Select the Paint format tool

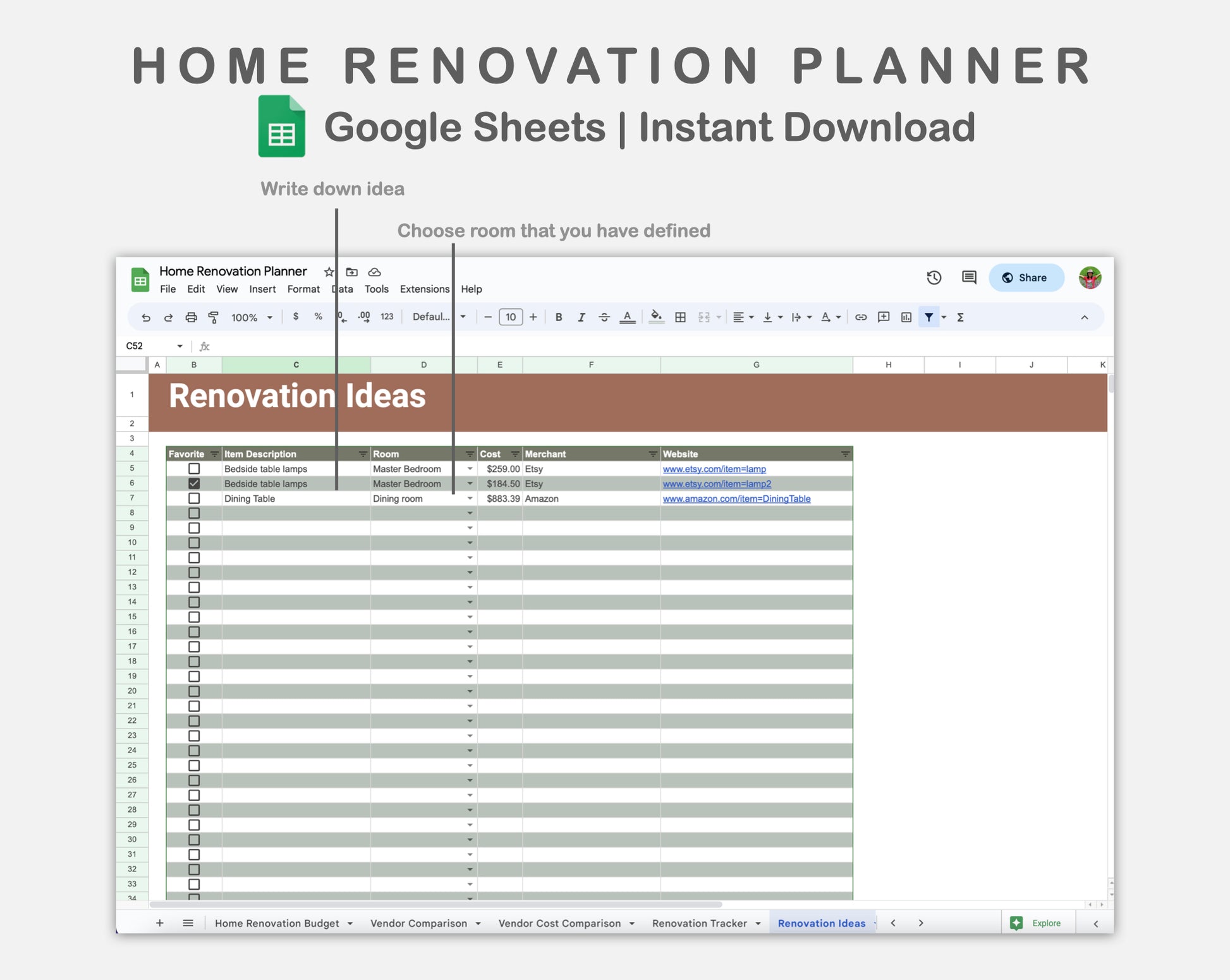tap(214, 317)
